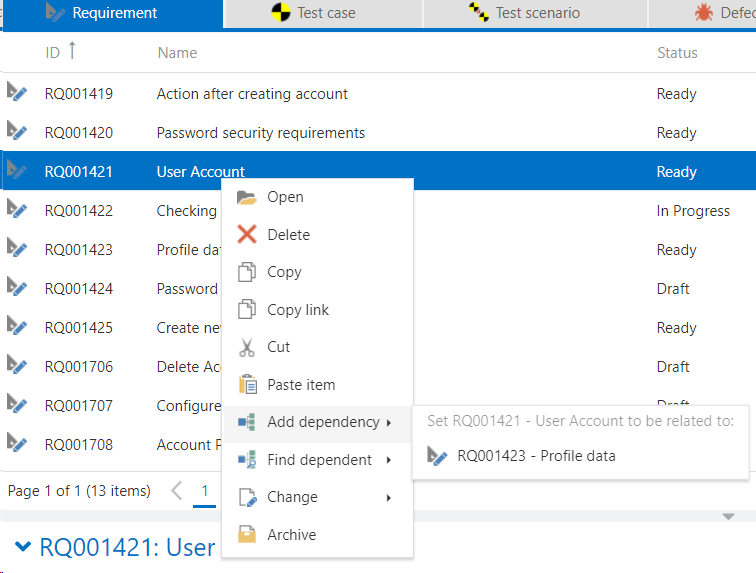Screen dimensions: 756x573
Task: Click the Status column header
Action: coord(677,52)
